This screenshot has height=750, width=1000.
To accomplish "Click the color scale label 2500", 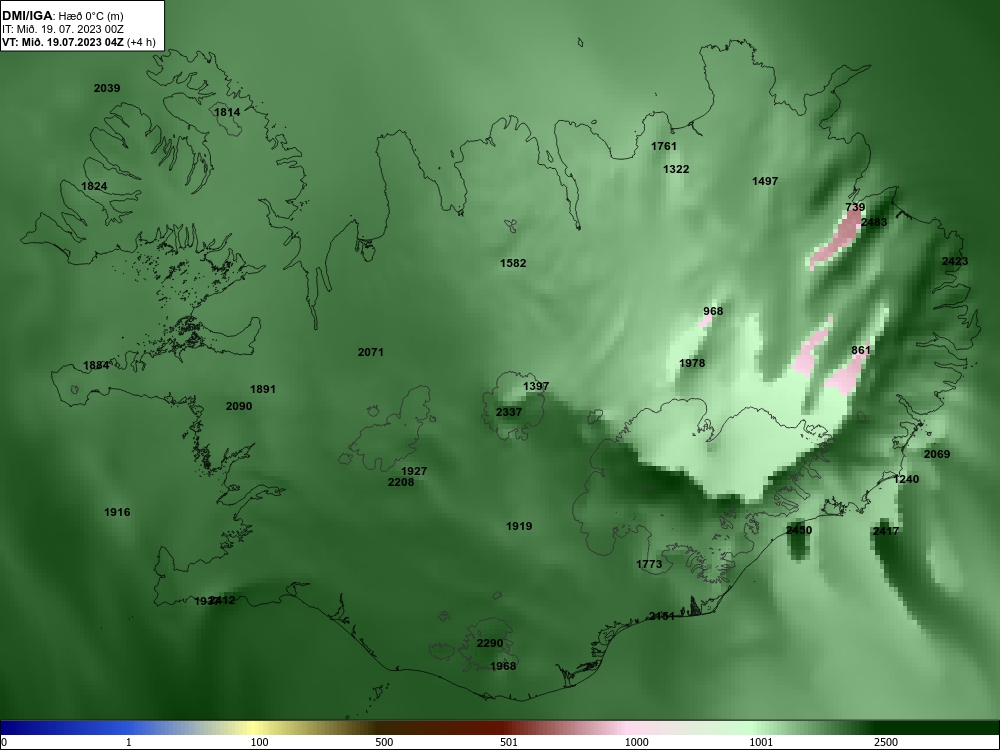I will (886, 742).
